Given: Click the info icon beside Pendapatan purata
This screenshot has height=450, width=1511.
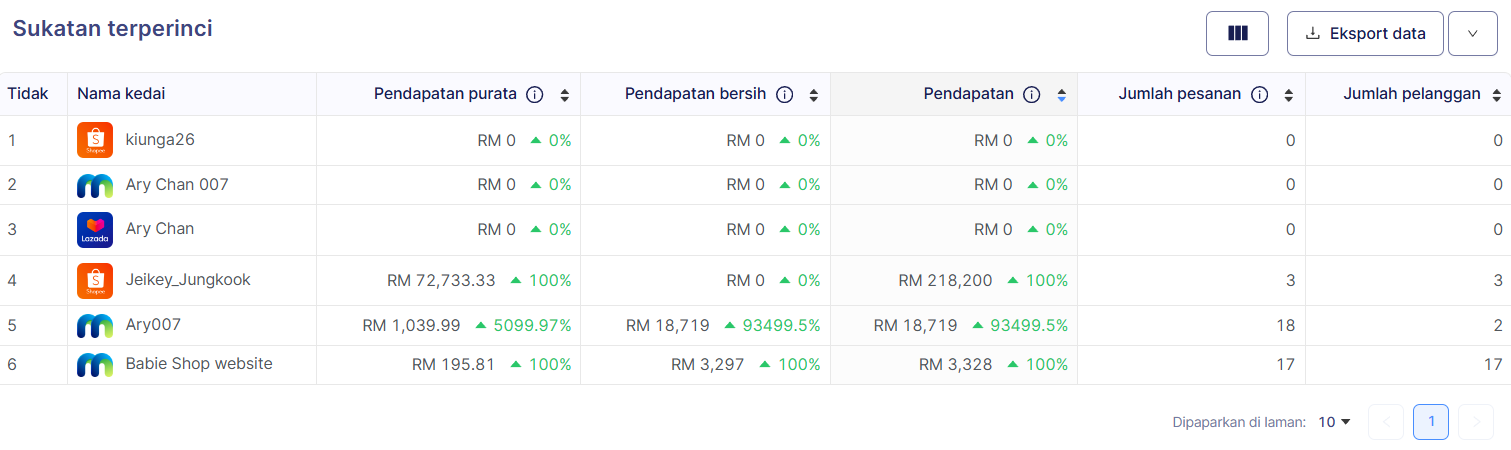Looking at the screenshot, I should (x=535, y=95).
